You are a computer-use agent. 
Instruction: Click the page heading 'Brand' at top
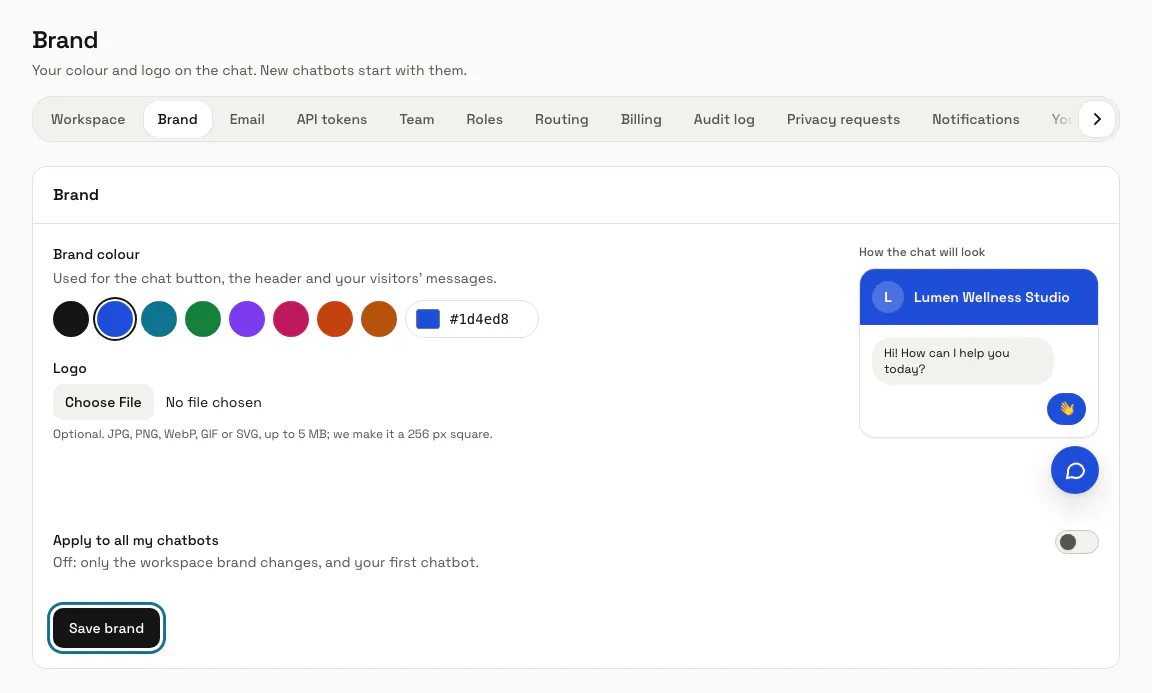tap(65, 40)
